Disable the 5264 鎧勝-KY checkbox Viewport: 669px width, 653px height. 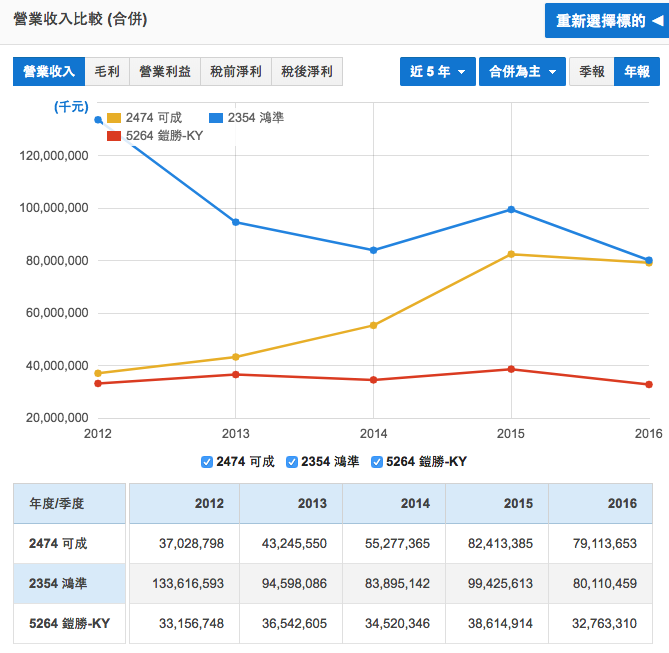[377, 462]
